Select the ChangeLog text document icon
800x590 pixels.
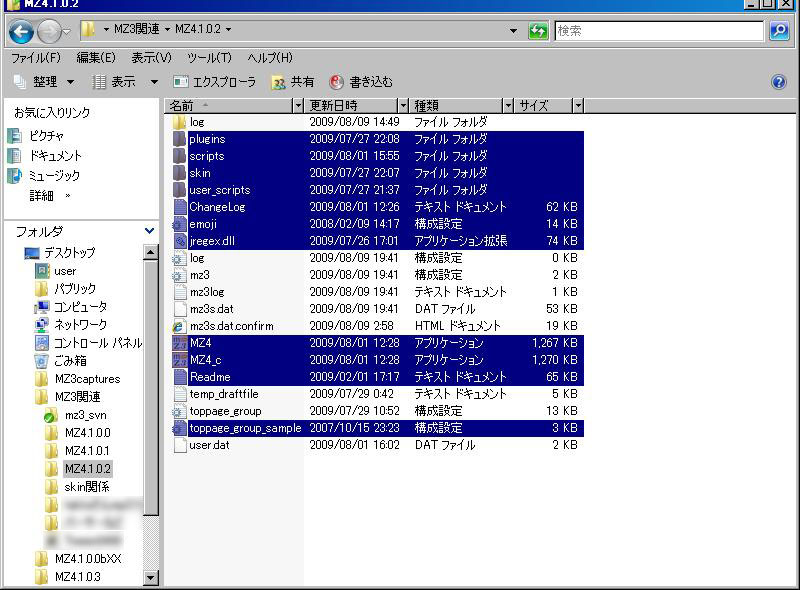click(x=179, y=207)
